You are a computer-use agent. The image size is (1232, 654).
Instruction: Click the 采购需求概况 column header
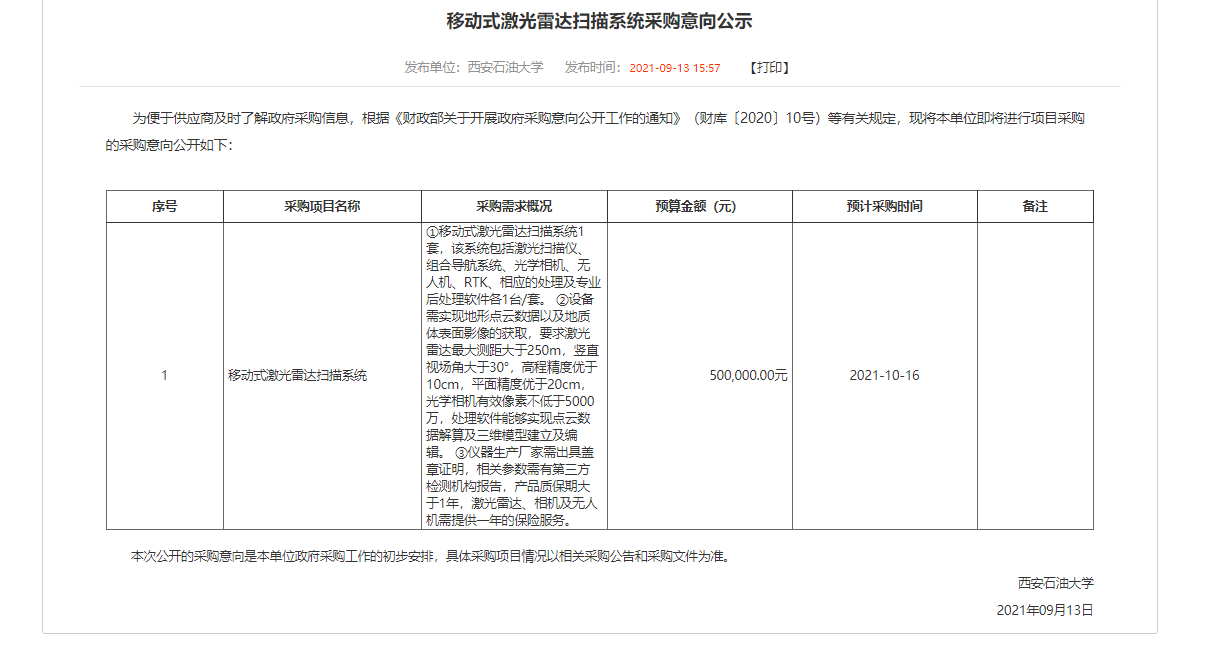pos(514,207)
